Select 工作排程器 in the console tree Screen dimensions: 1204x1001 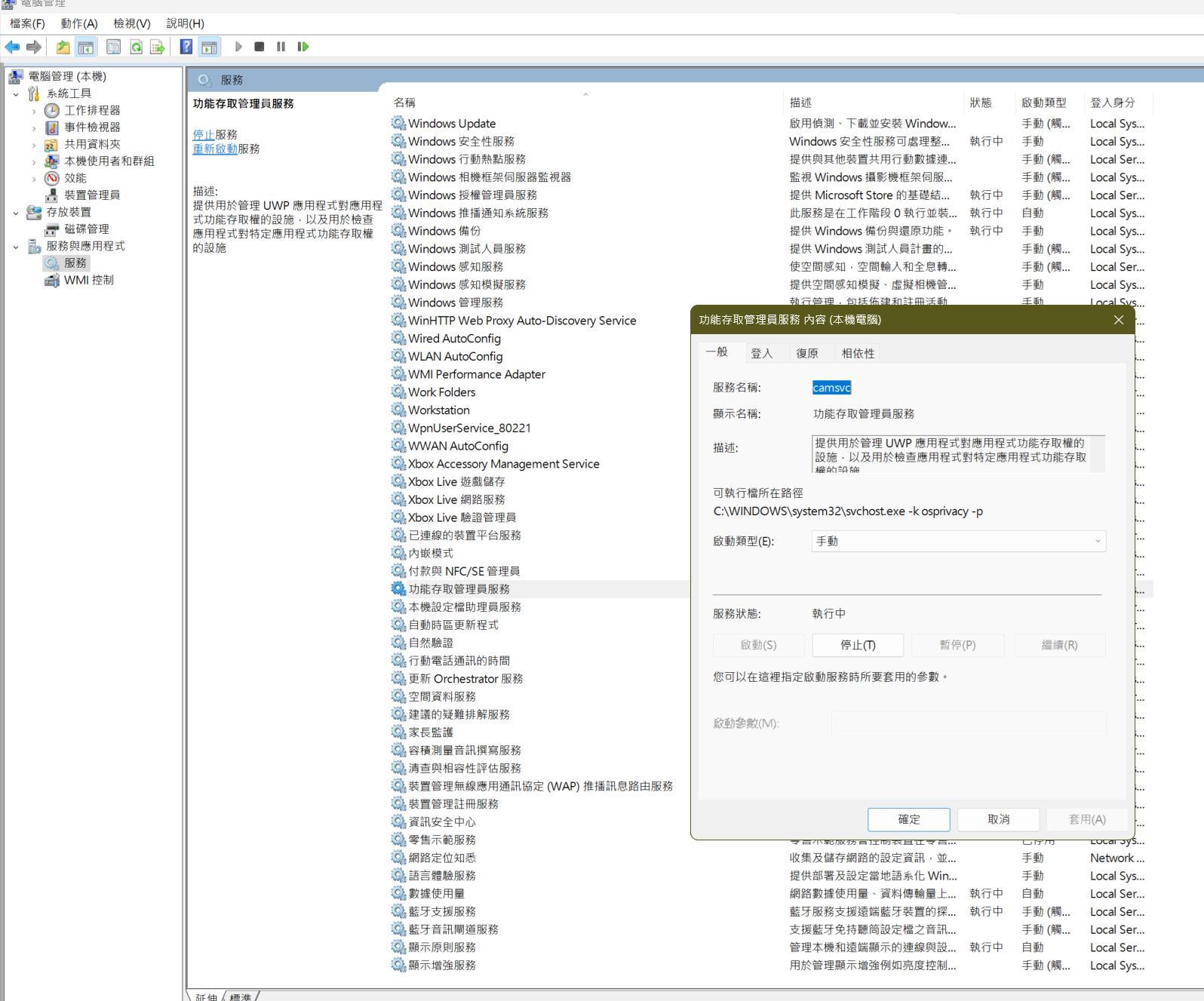point(92,110)
